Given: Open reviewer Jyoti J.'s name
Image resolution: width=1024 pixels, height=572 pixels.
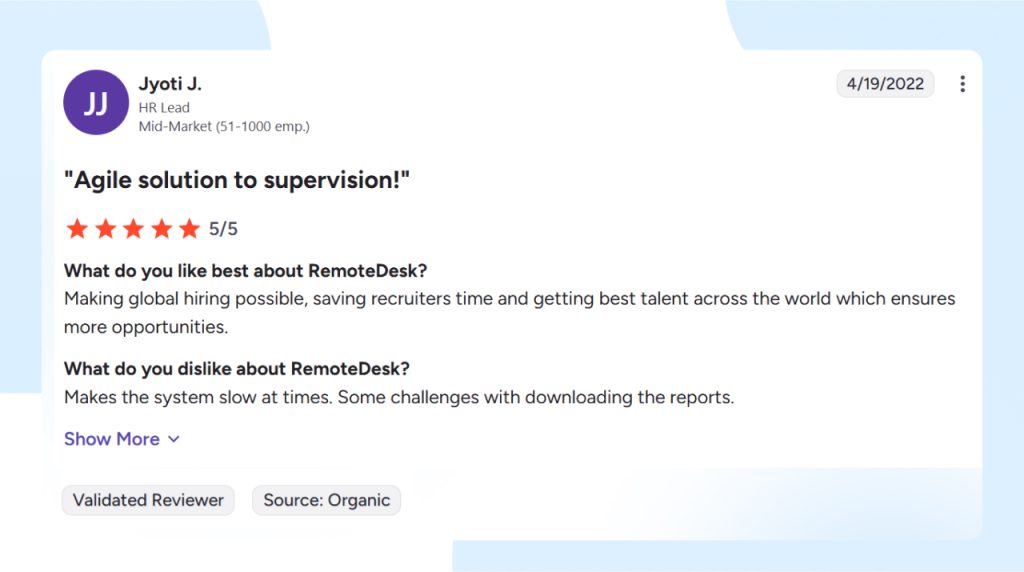Looking at the screenshot, I should (x=170, y=84).
